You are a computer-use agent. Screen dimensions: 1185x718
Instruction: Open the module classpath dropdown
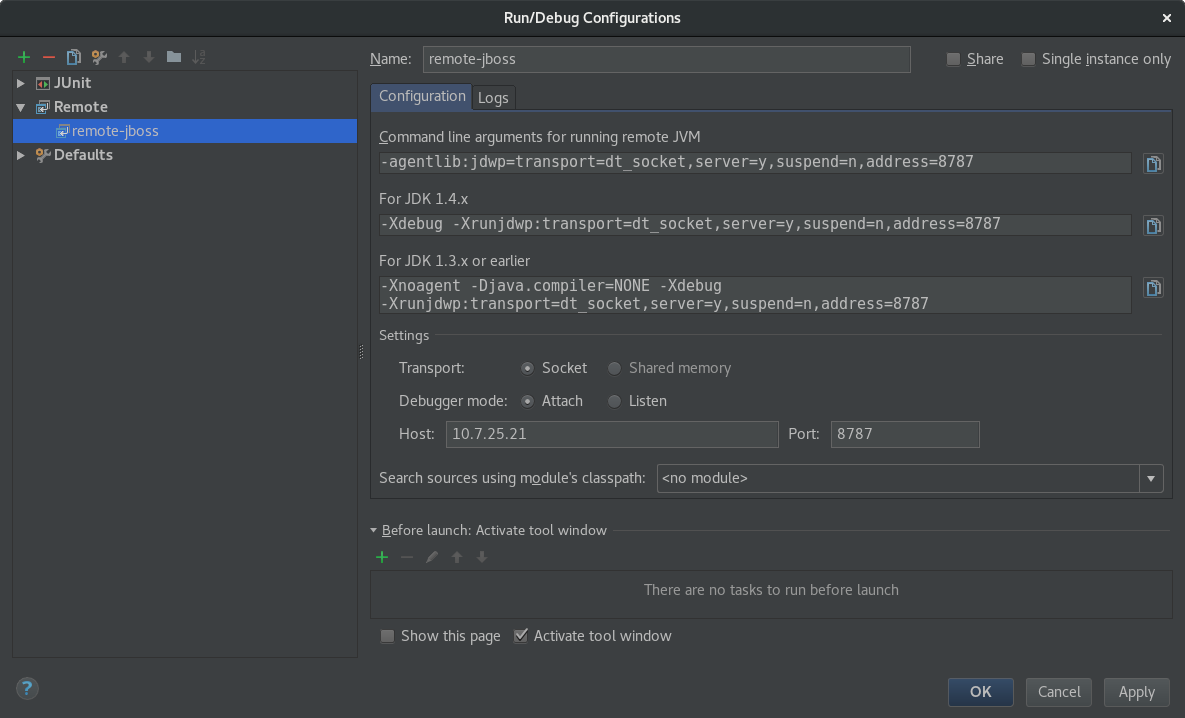tap(1151, 478)
